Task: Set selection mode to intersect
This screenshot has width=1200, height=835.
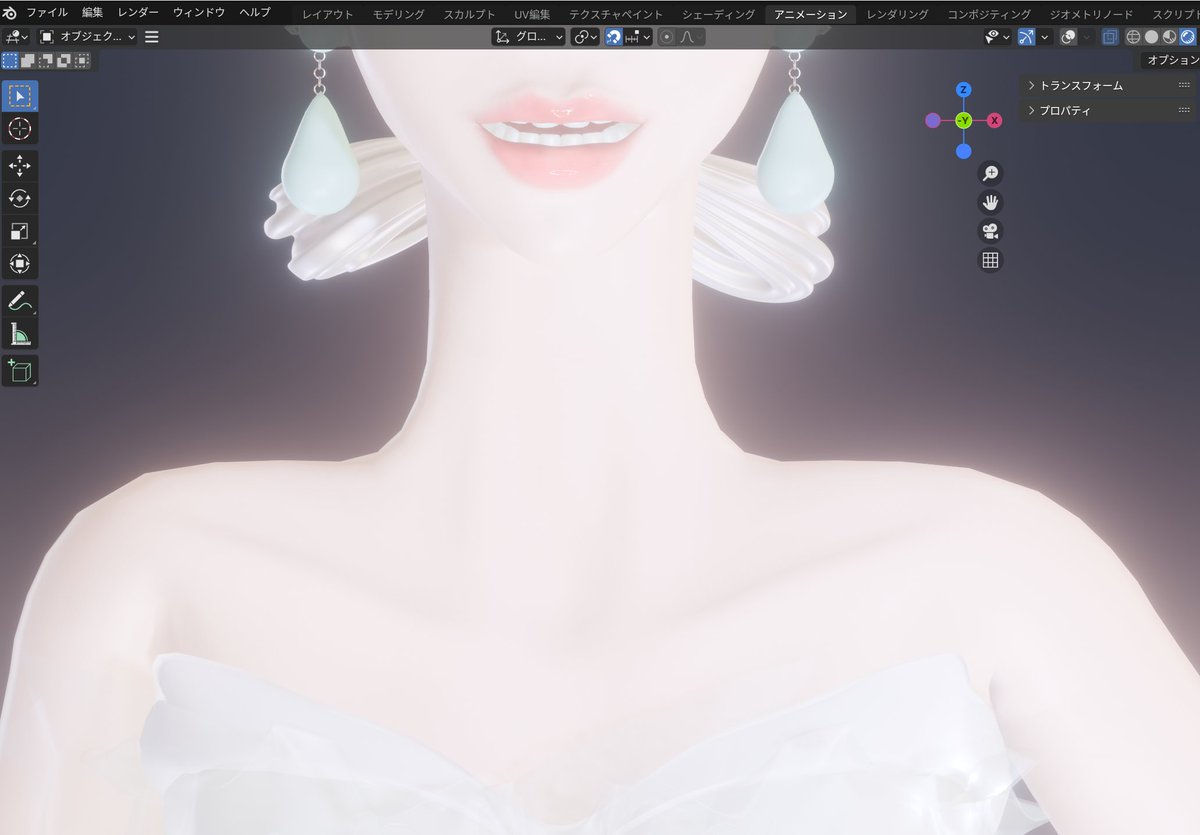Action: [82, 61]
